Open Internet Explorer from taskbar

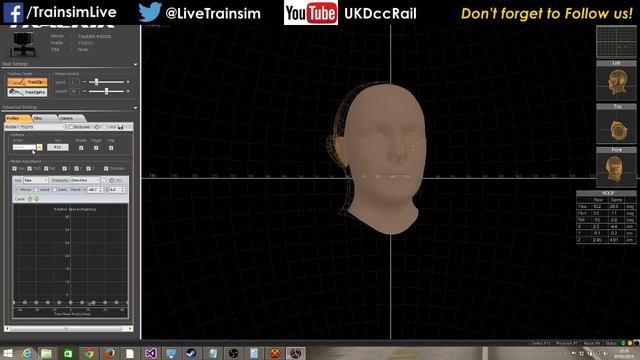tap(27, 353)
